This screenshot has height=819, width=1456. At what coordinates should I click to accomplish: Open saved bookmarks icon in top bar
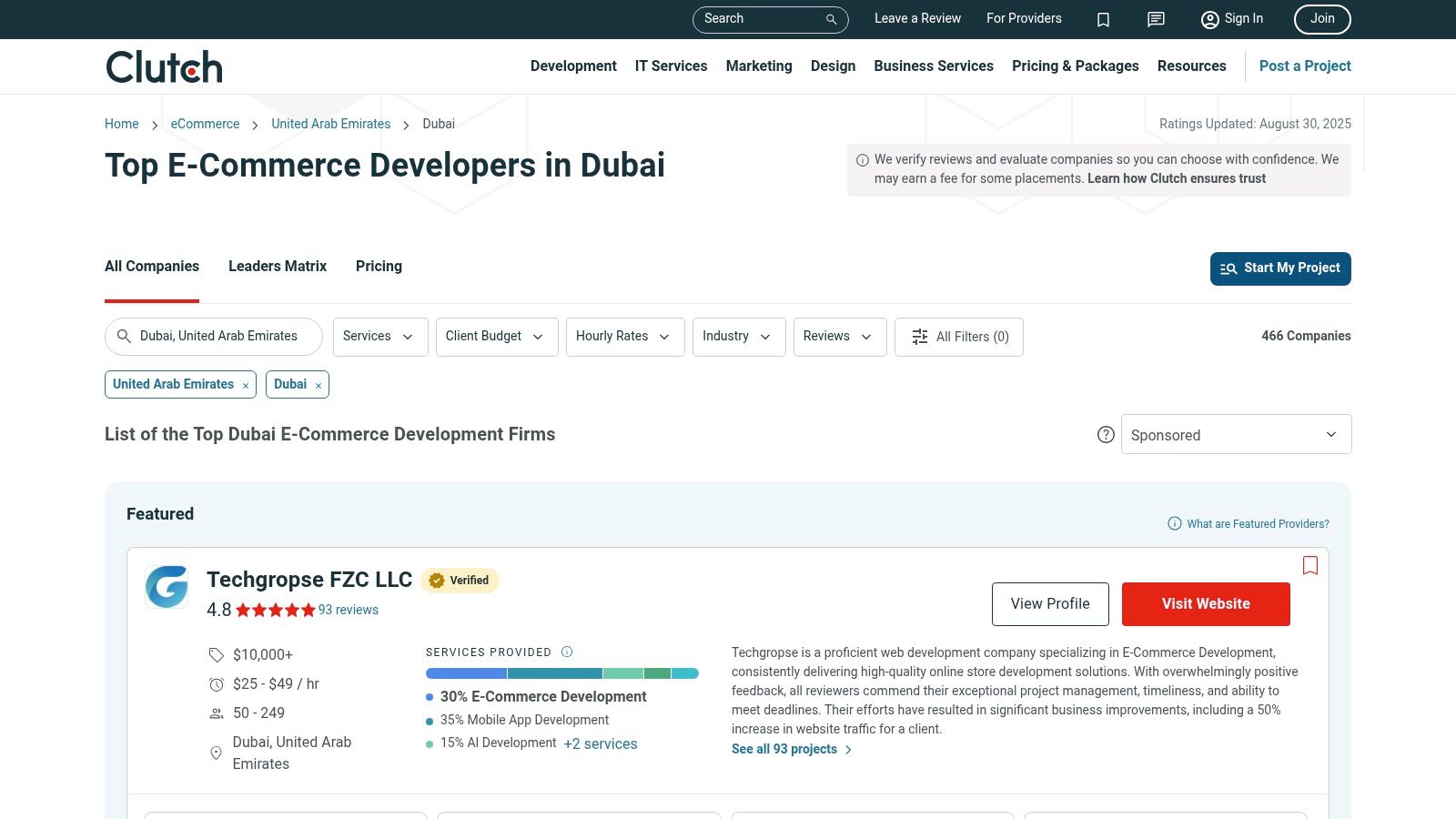(x=1103, y=19)
